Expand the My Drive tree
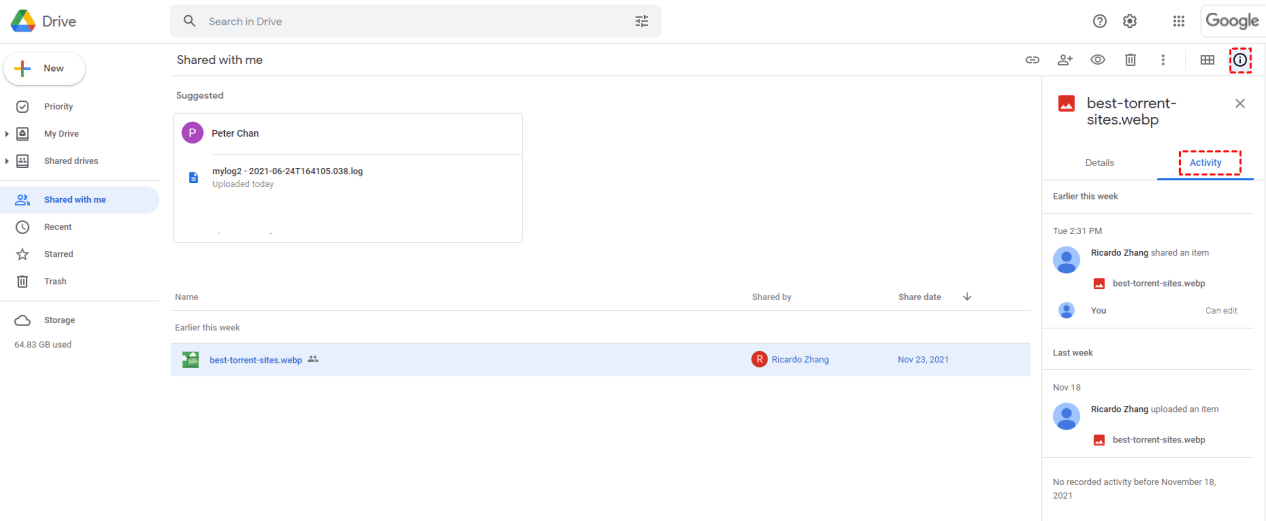Viewport: 1266px width, 521px height. [7, 134]
